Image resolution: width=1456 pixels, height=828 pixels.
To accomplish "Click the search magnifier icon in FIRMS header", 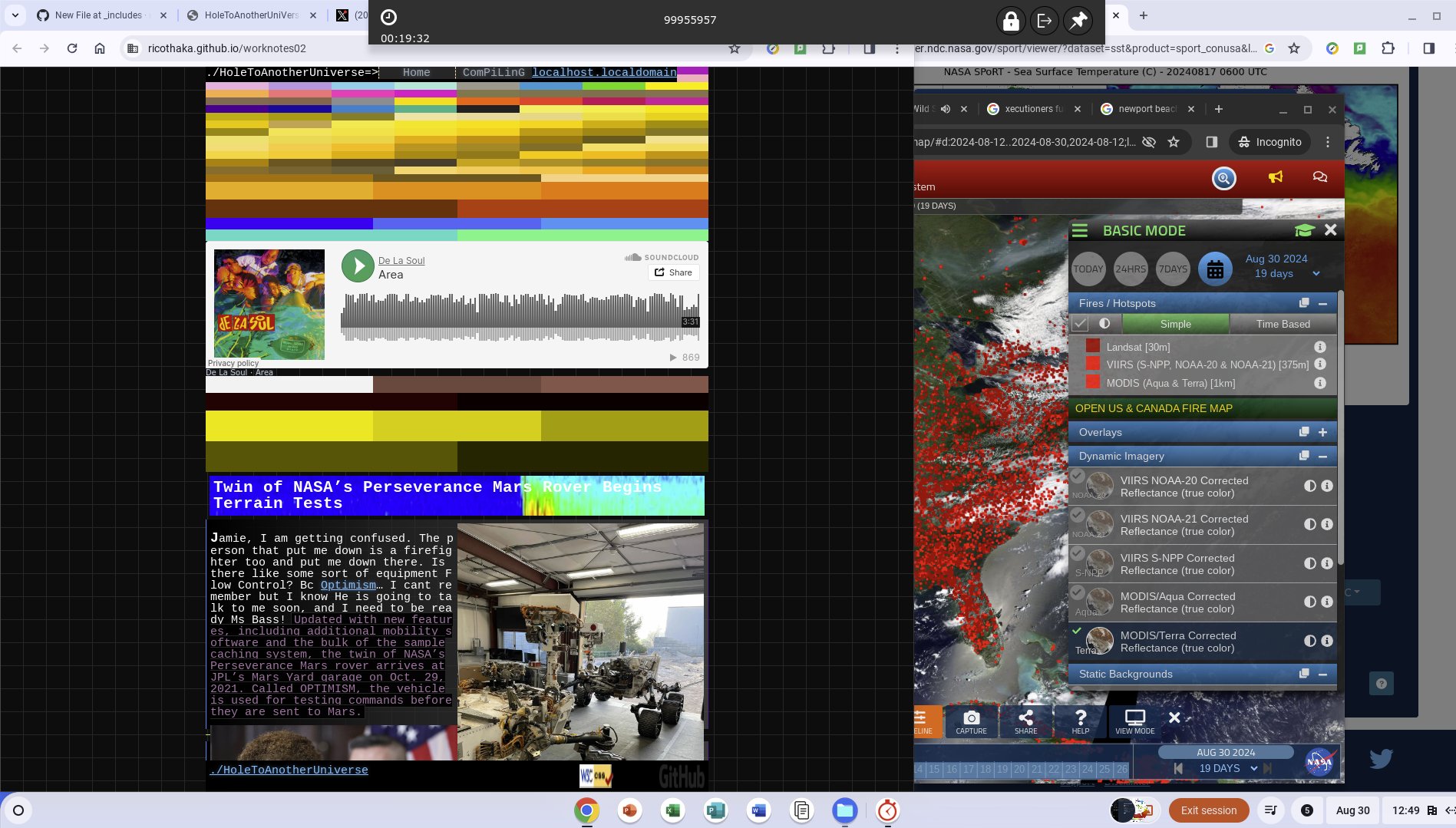I will click(x=1223, y=178).
